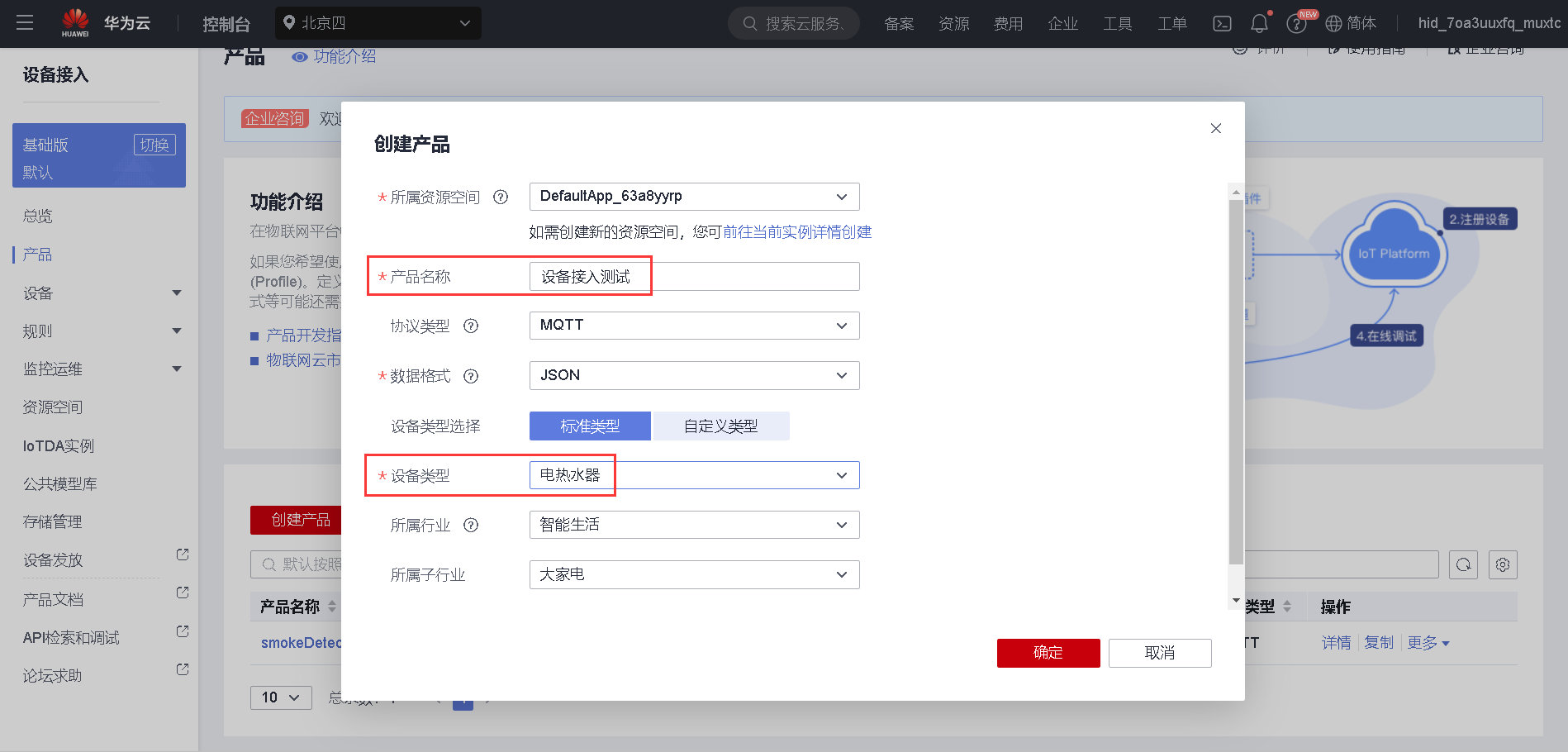Open IoTDA实例 in sidebar
The height and width of the screenshot is (752, 1568).
[59, 446]
